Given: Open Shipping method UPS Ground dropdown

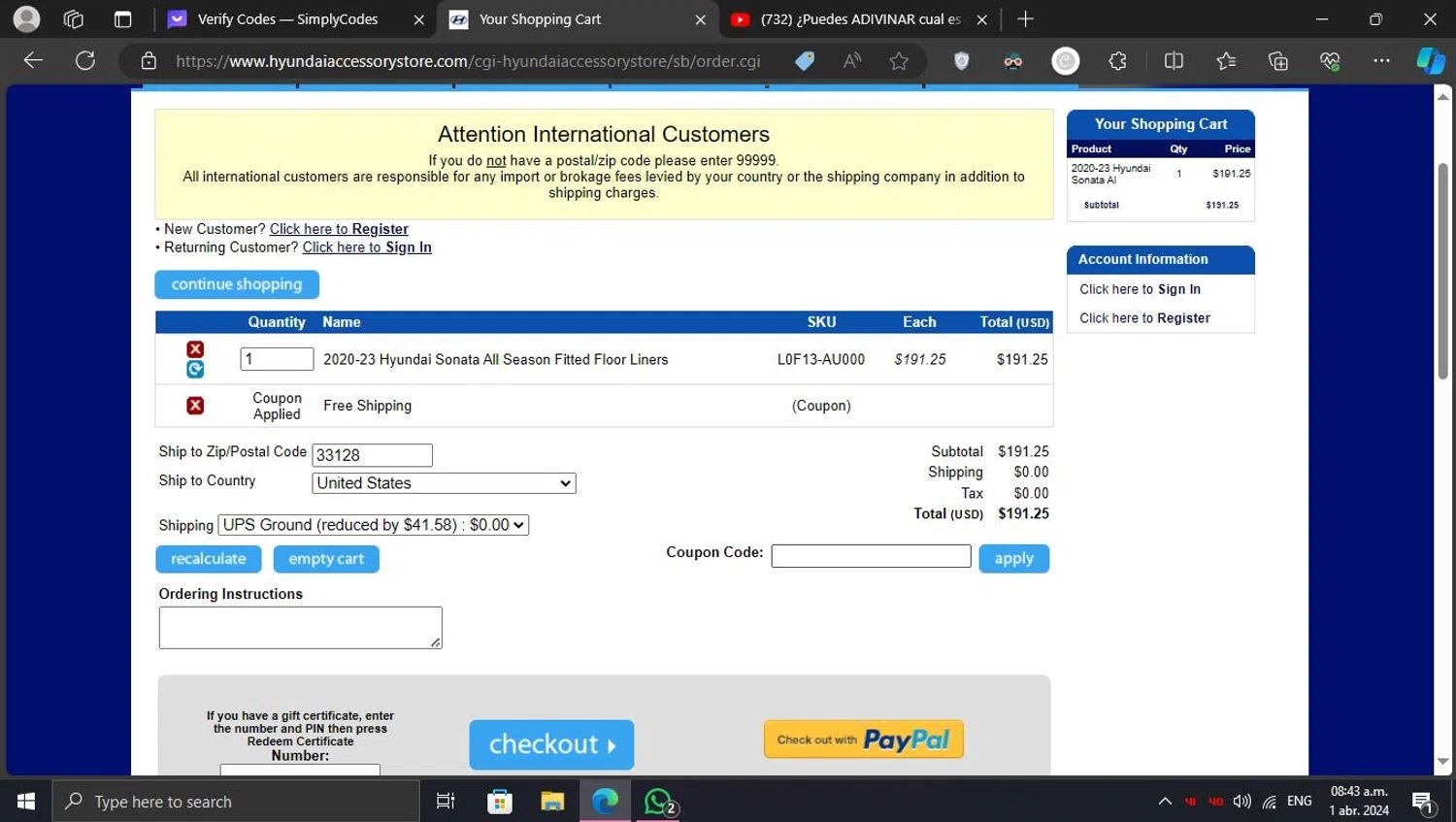Looking at the screenshot, I should (374, 525).
